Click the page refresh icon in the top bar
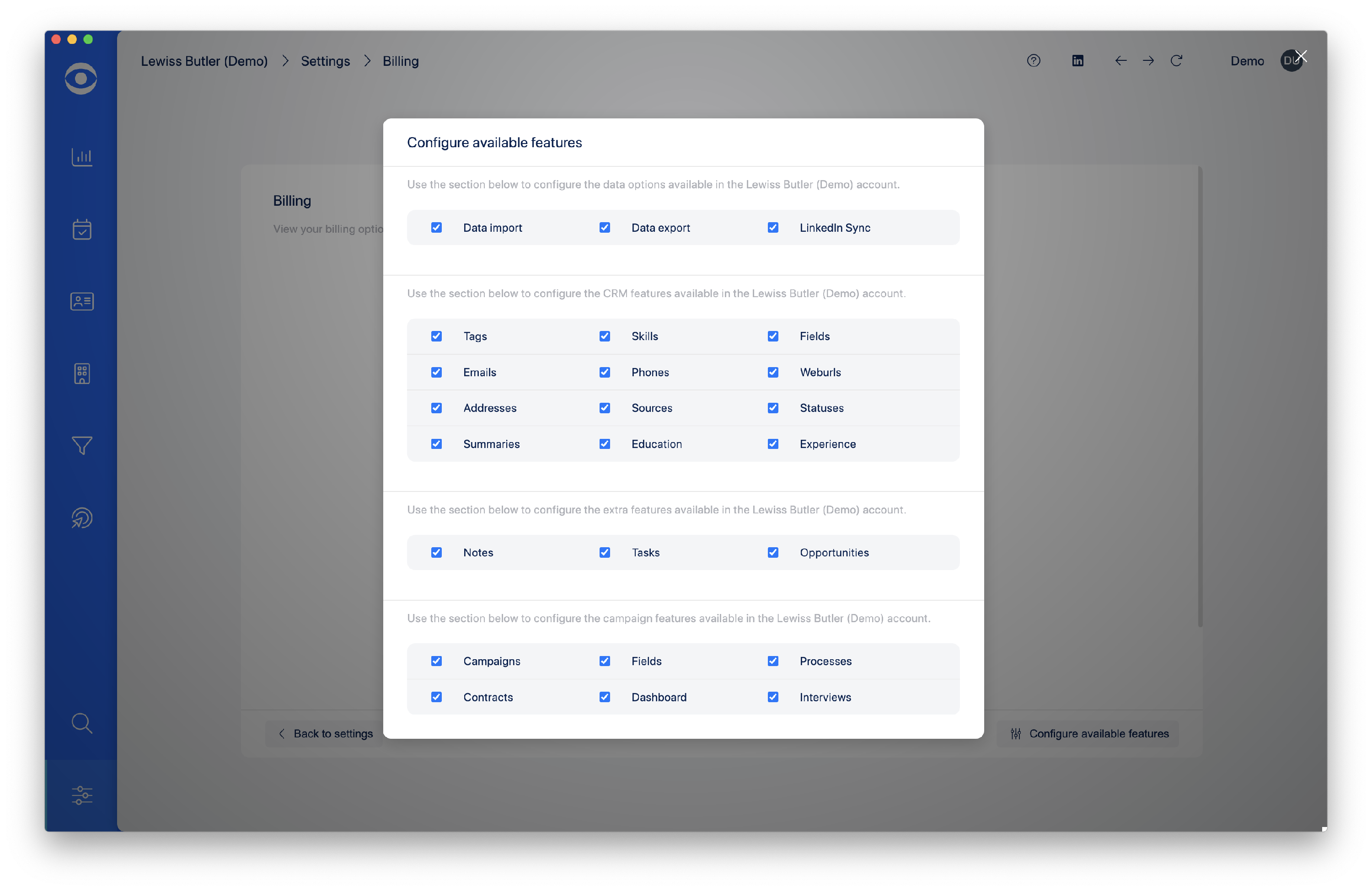This screenshot has width=1372, height=891. tap(1177, 60)
